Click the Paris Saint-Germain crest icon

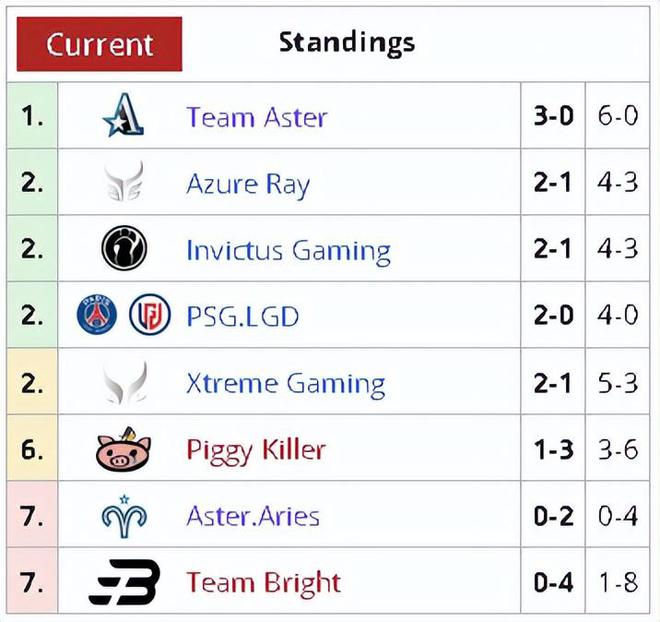tap(97, 314)
